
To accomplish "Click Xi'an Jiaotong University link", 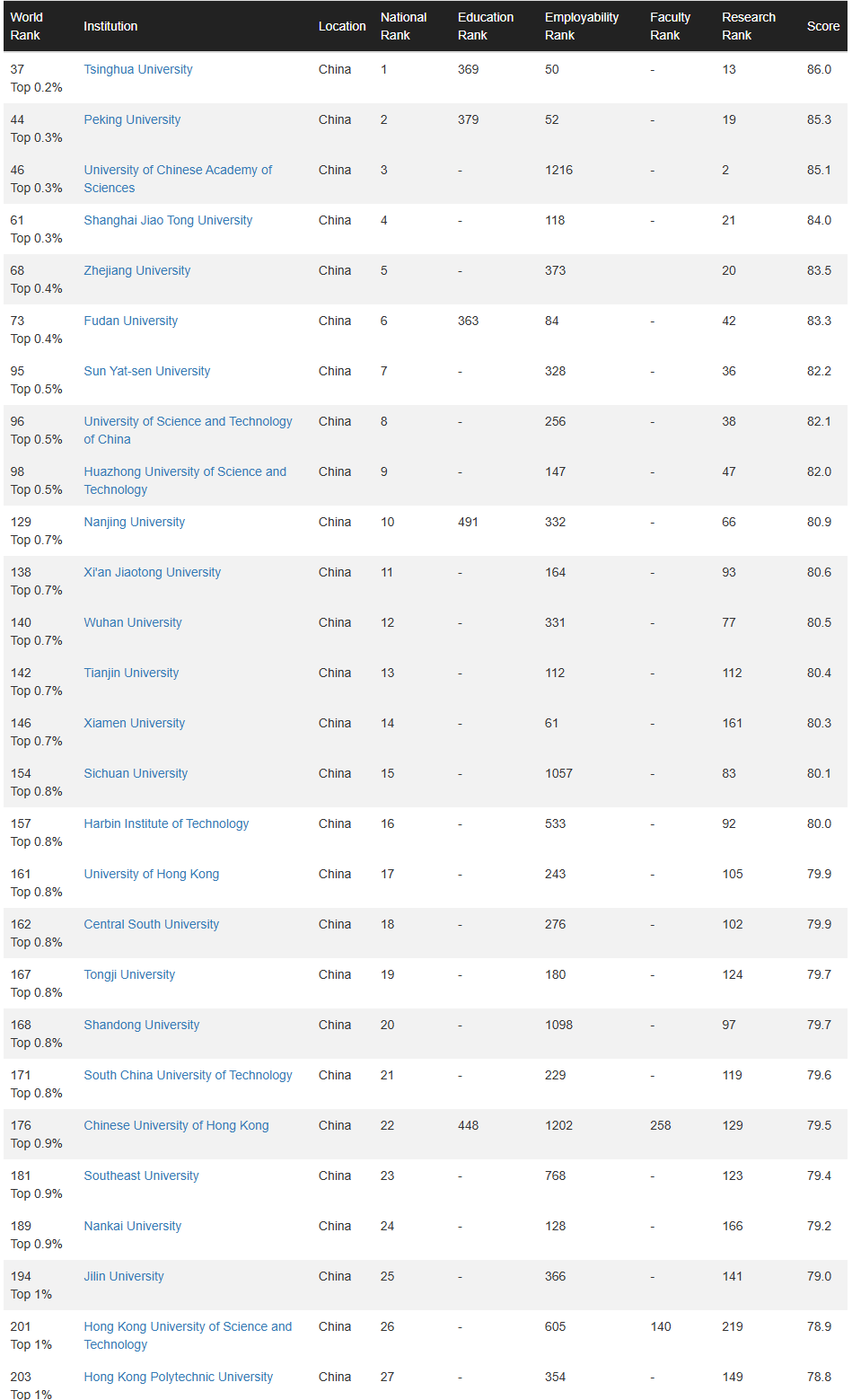I will (152, 572).
